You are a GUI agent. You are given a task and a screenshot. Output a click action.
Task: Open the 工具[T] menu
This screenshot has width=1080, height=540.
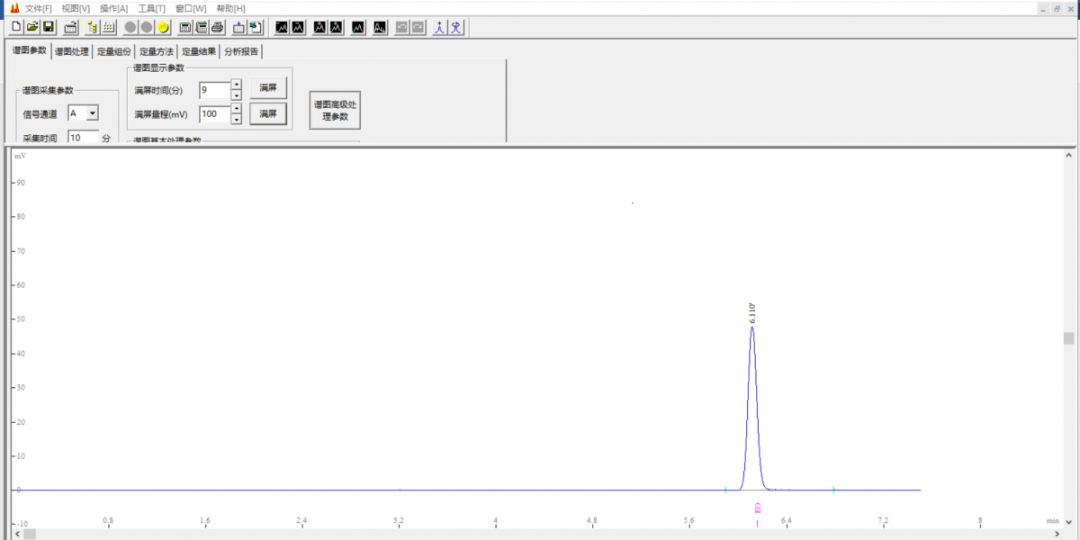tap(151, 8)
